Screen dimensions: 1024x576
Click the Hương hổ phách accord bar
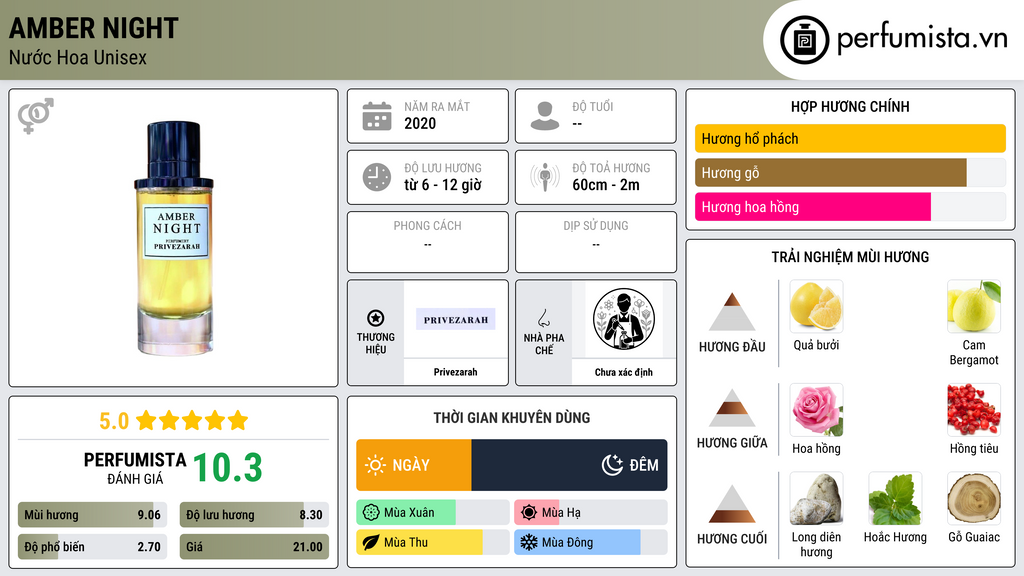point(850,138)
